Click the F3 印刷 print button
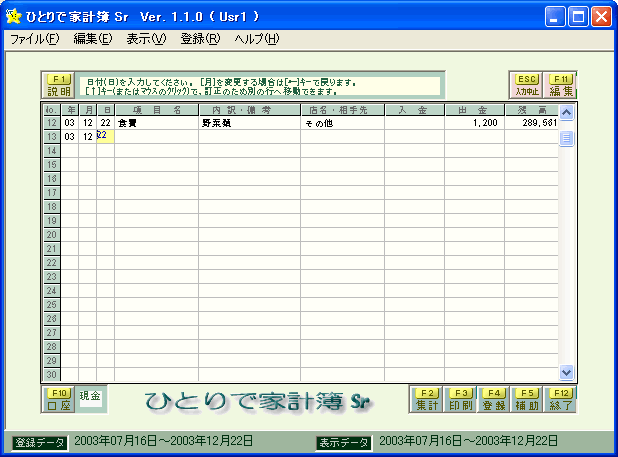This screenshot has width=618, height=457. (x=460, y=400)
